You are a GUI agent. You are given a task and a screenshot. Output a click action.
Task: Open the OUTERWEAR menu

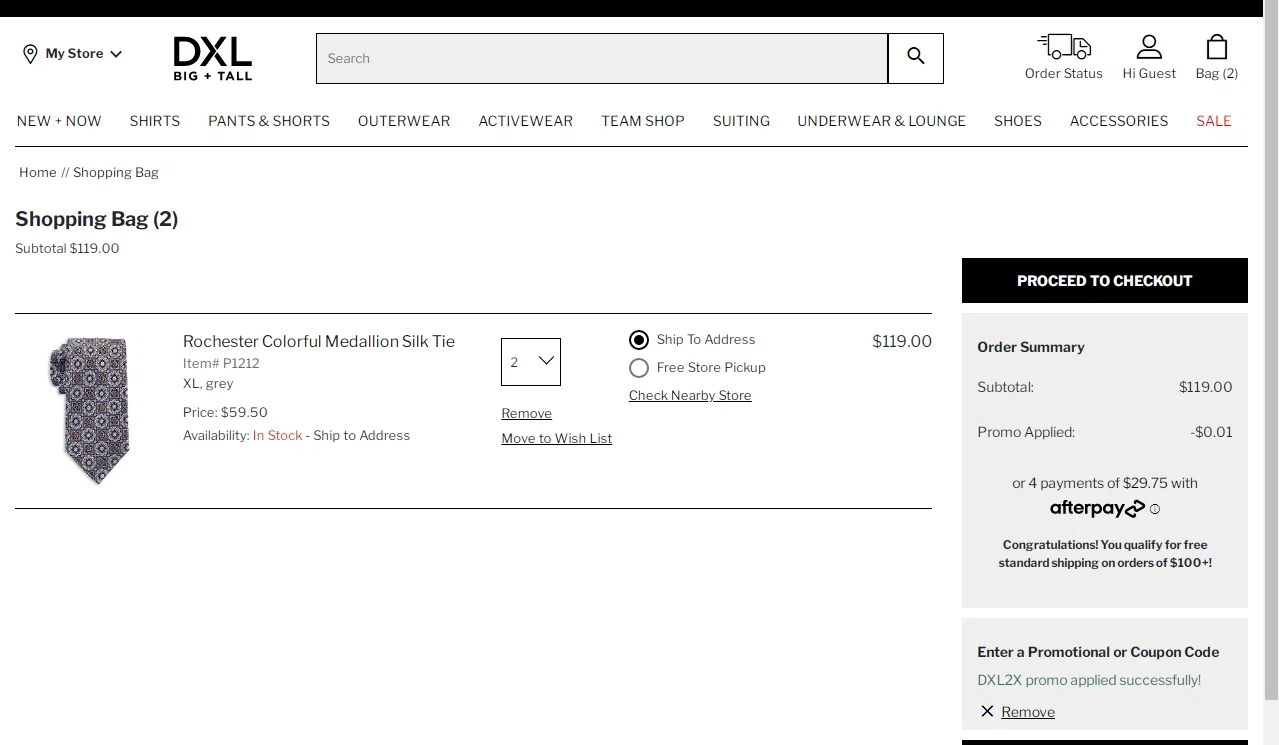404,121
